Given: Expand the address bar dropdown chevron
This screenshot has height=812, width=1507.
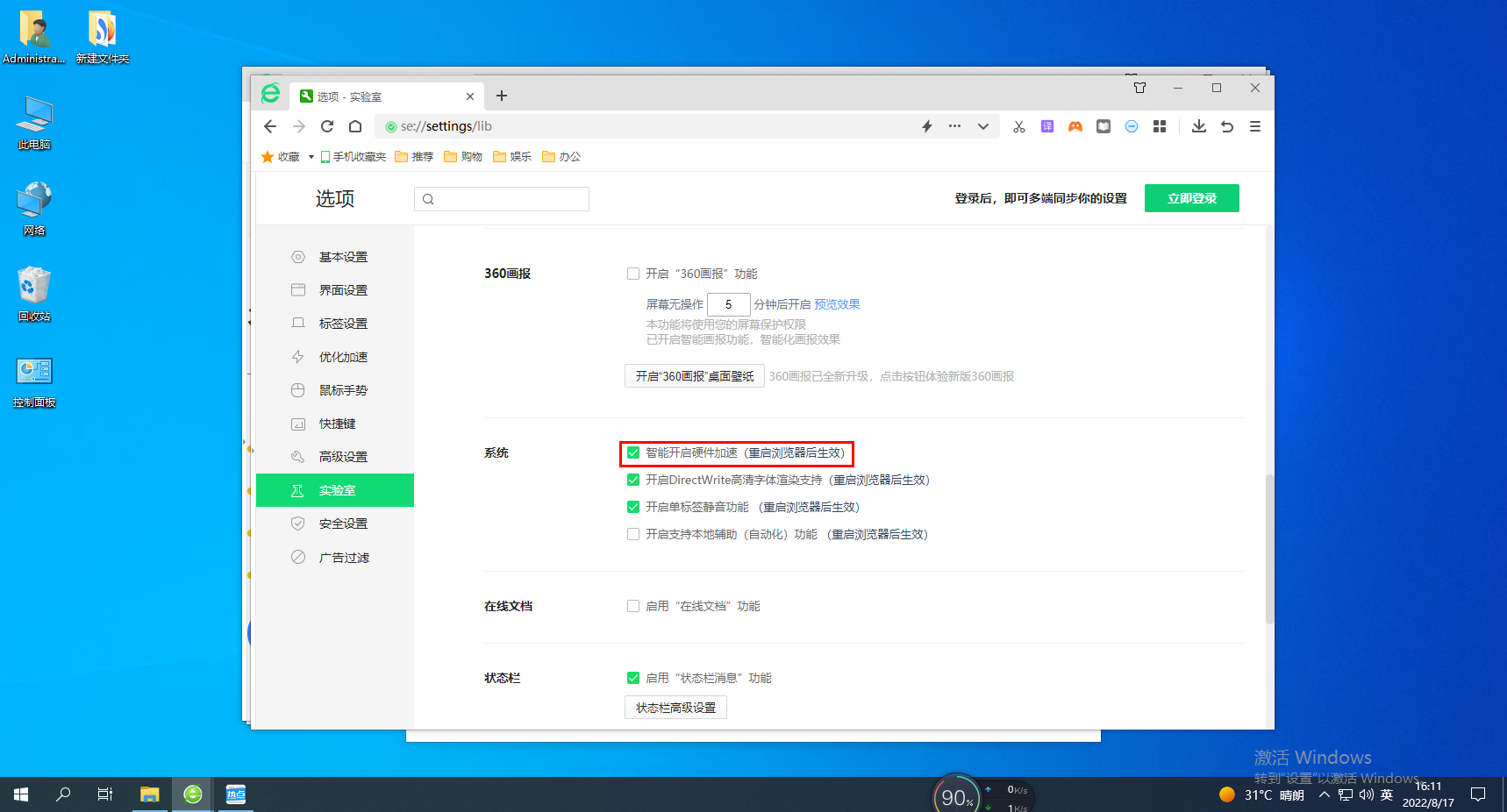Looking at the screenshot, I should 983,126.
